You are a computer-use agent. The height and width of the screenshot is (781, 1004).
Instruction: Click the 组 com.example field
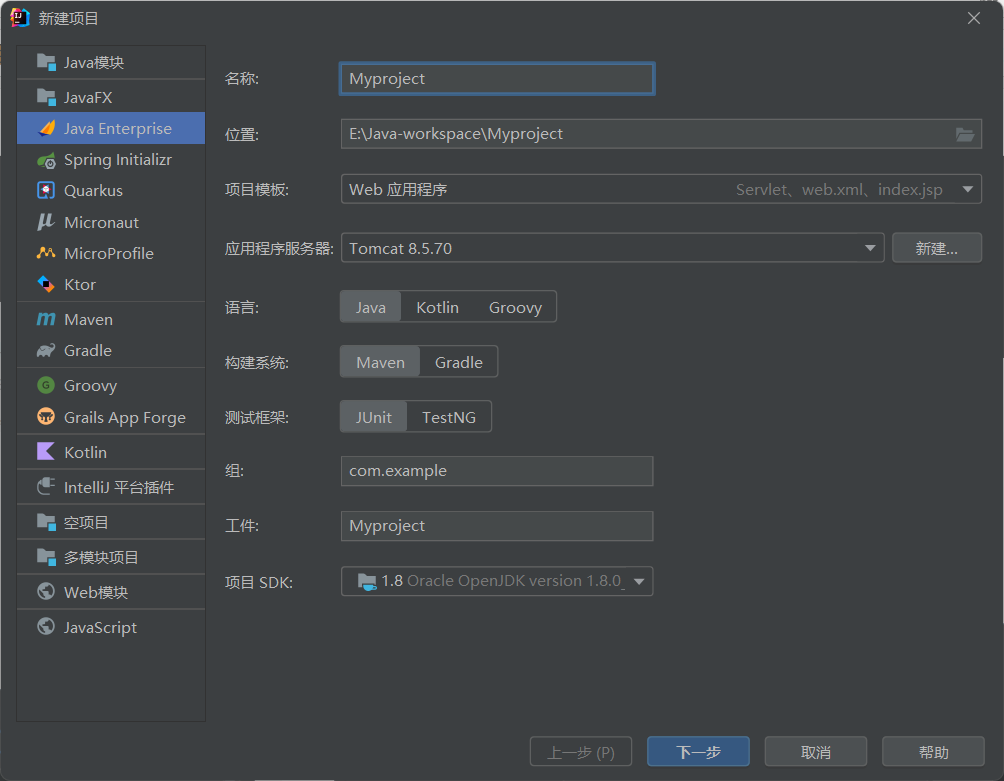[497, 471]
